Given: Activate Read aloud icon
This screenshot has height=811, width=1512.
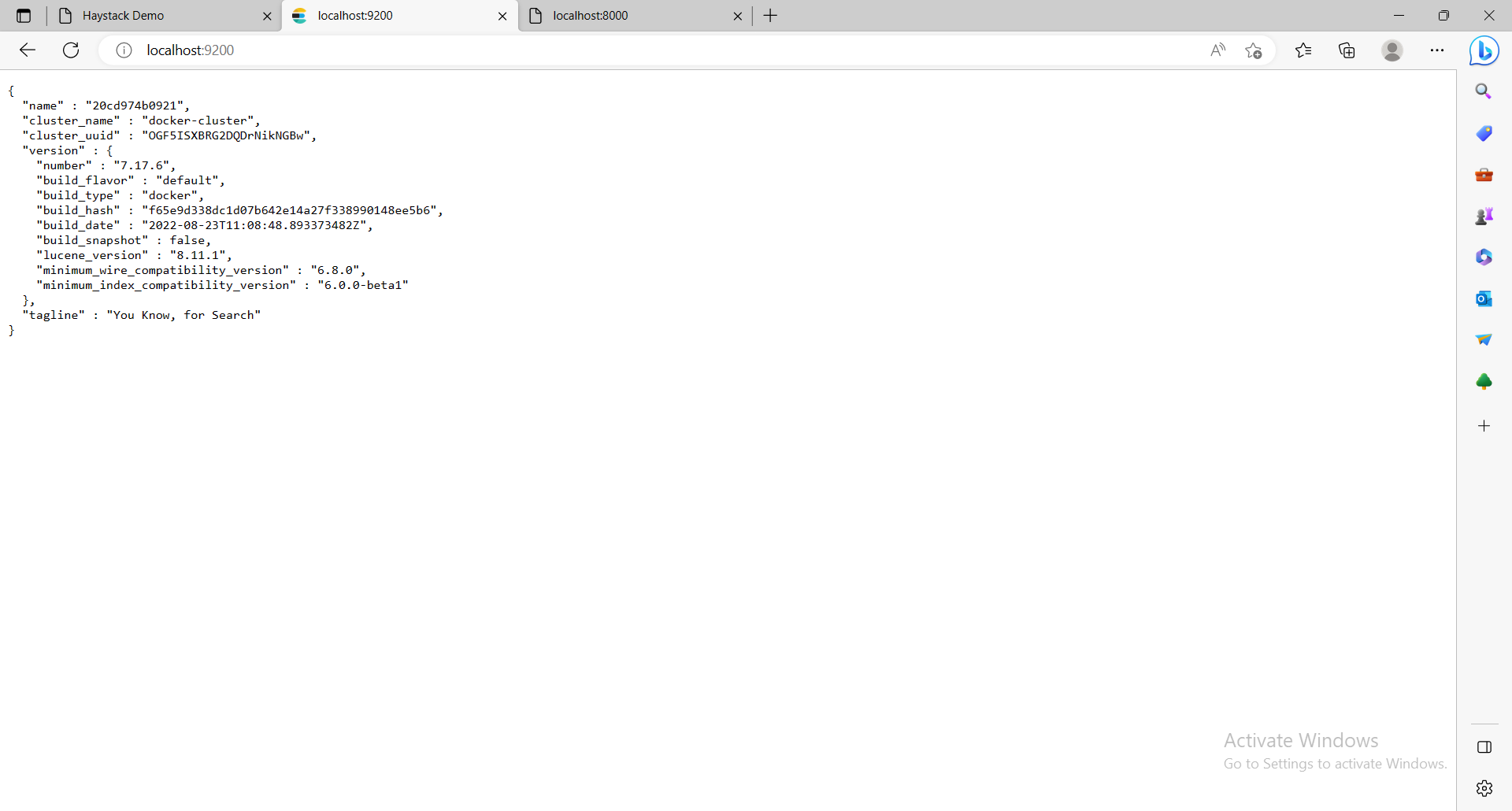Looking at the screenshot, I should (1218, 50).
